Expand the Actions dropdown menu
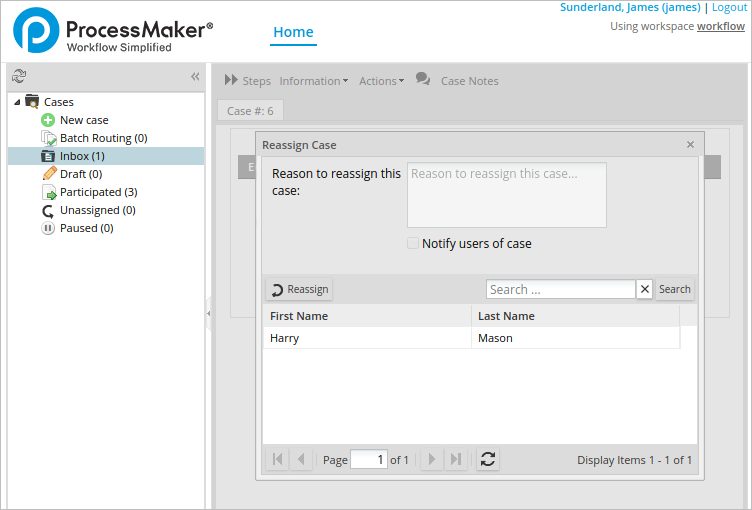Screen dimensions: 752x510 [381, 81]
